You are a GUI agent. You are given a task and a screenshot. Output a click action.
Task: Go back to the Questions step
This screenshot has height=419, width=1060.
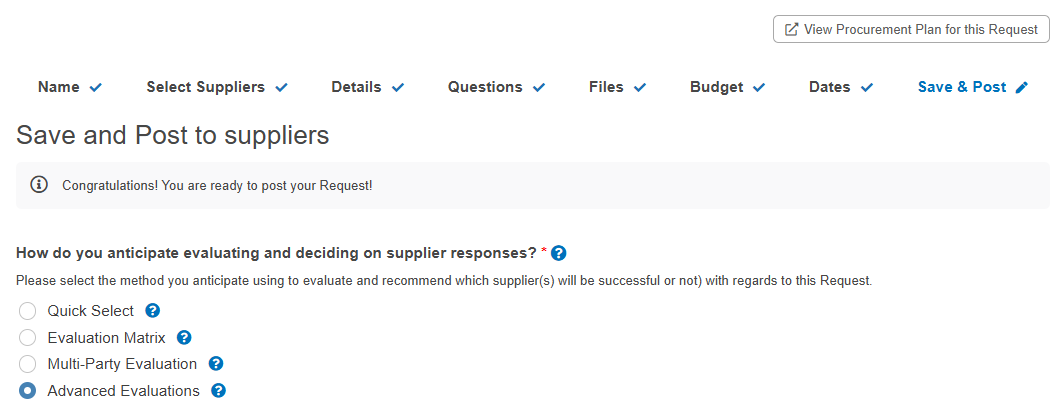496,87
